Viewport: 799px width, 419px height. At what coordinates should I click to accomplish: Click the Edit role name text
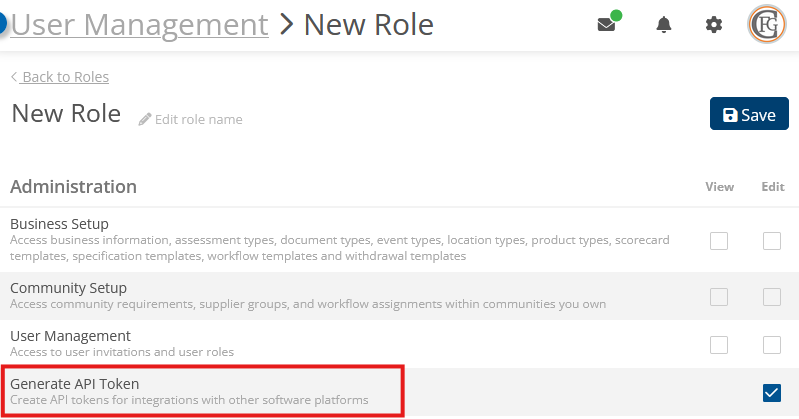pyautogui.click(x=198, y=119)
